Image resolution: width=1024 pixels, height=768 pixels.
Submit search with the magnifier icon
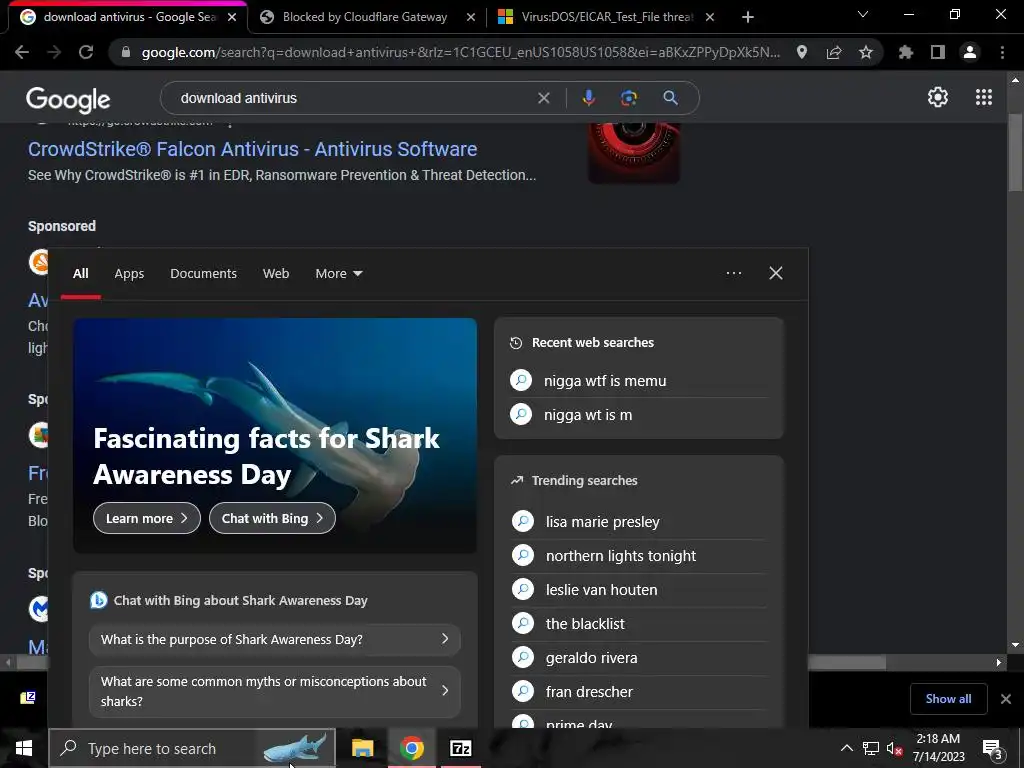pyautogui.click(x=670, y=98)
